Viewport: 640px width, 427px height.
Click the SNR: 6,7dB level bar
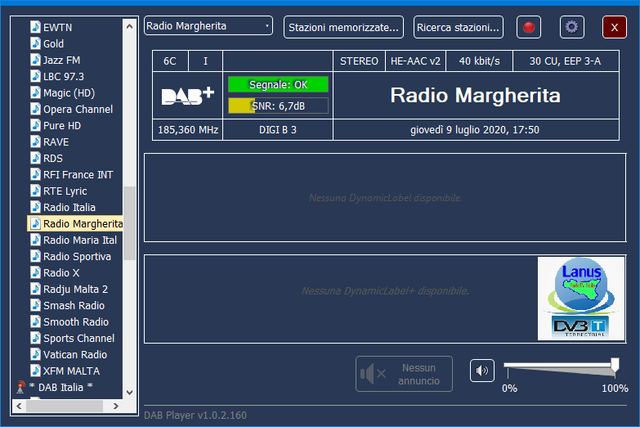pyautogui.click(x=278, y=106)
